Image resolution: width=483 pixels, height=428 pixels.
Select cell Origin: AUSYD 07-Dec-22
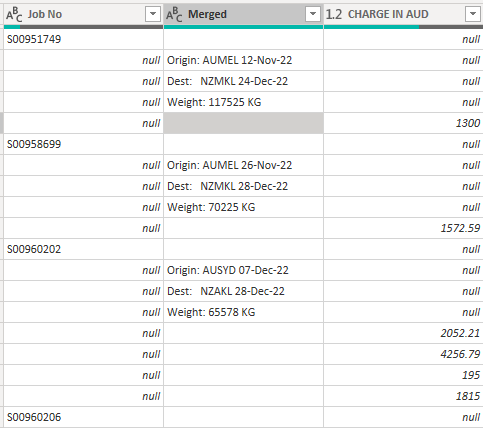click(243, 270)
